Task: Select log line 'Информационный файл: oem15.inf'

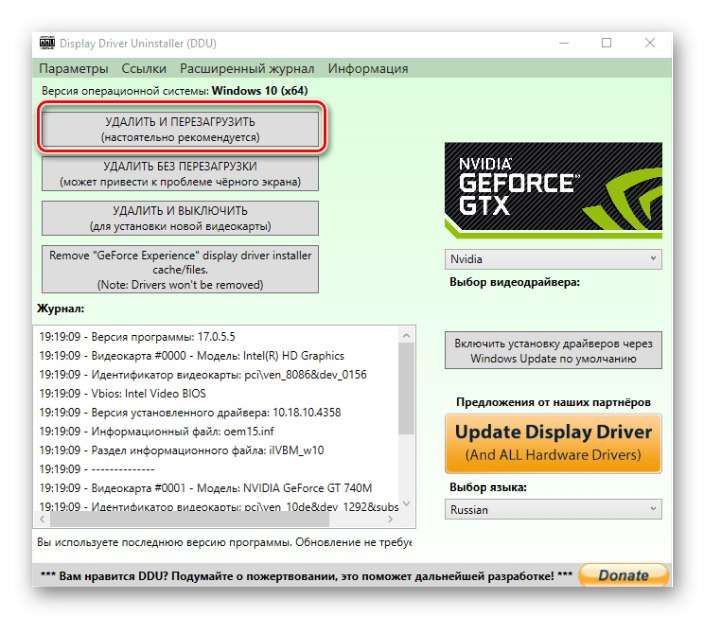Action: 156,431
